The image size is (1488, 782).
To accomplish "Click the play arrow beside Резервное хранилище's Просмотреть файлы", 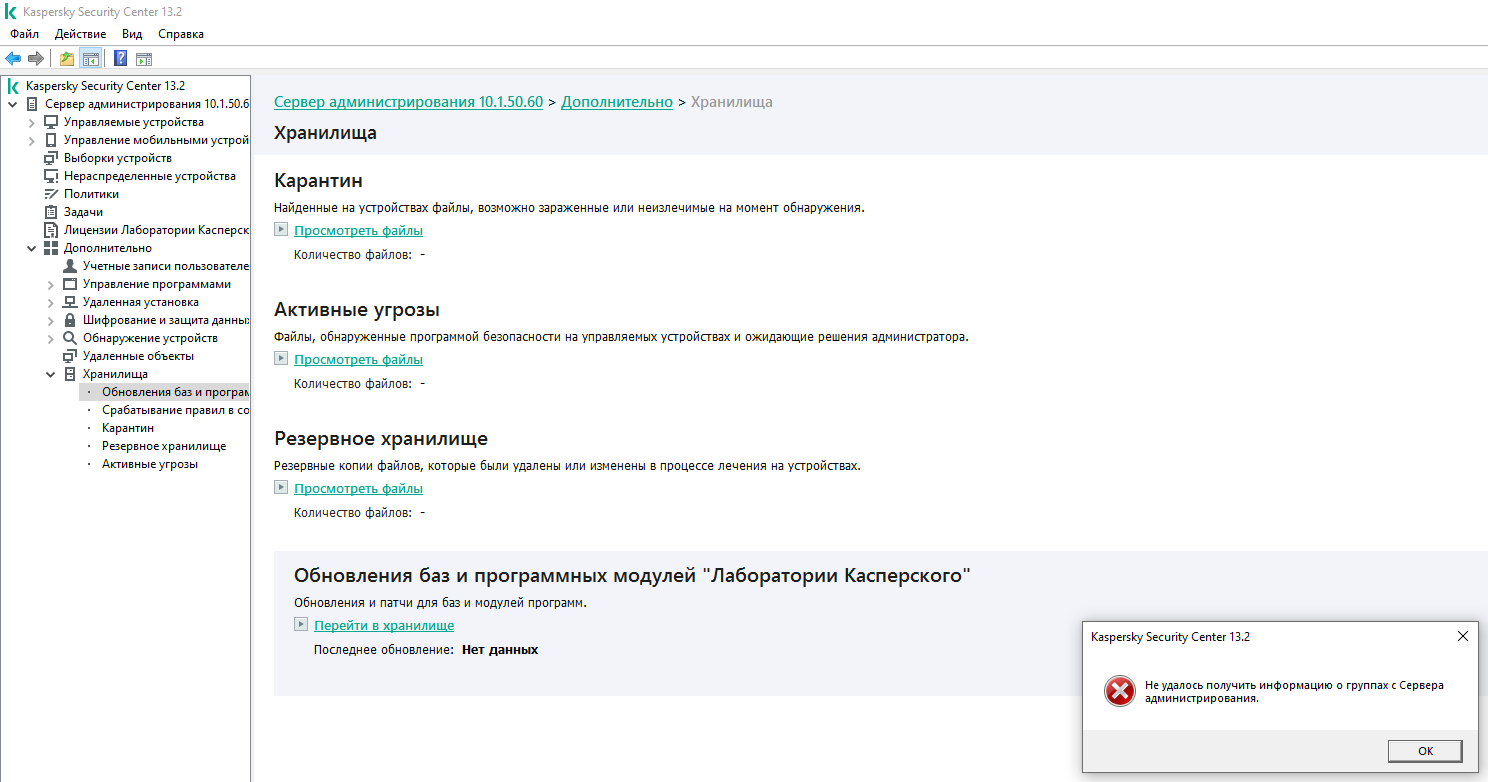I will [x=281, y=488].
